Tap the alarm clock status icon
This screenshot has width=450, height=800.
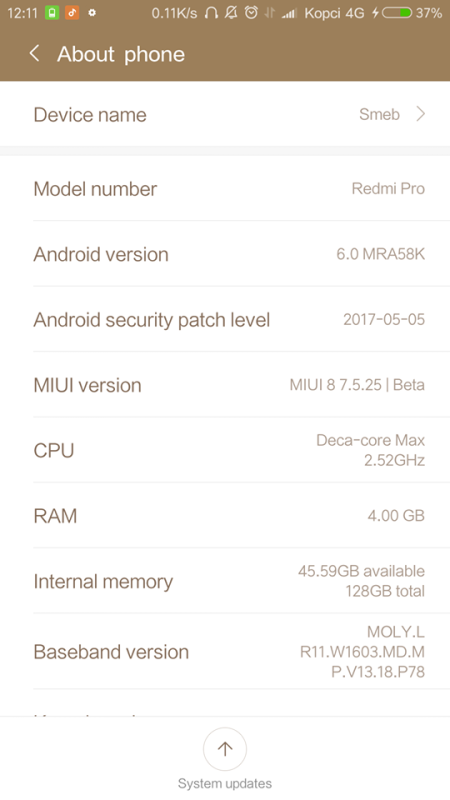tap(251, 13)
